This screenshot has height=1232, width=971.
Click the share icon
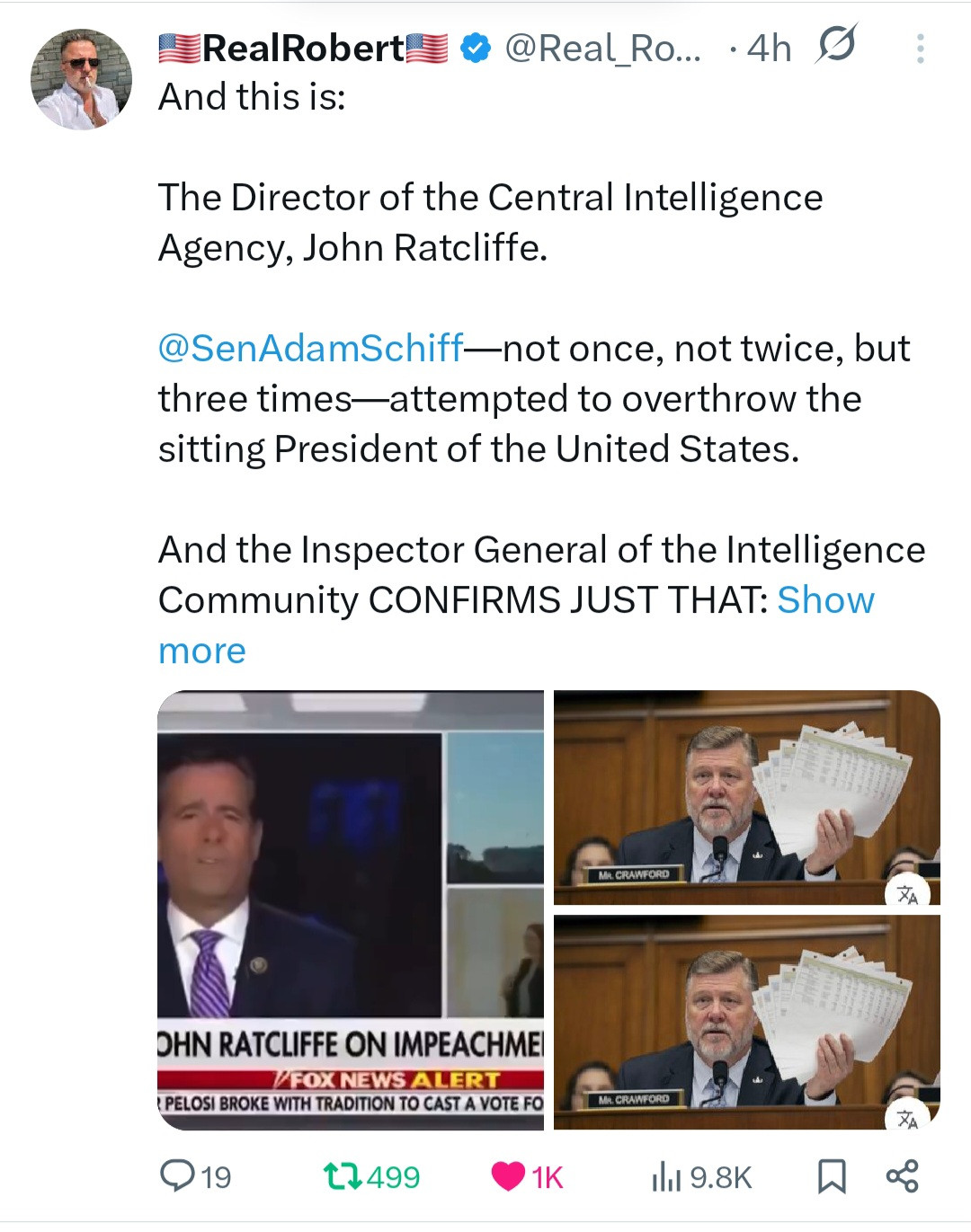pyautogui.click(x=902, y=1175)
